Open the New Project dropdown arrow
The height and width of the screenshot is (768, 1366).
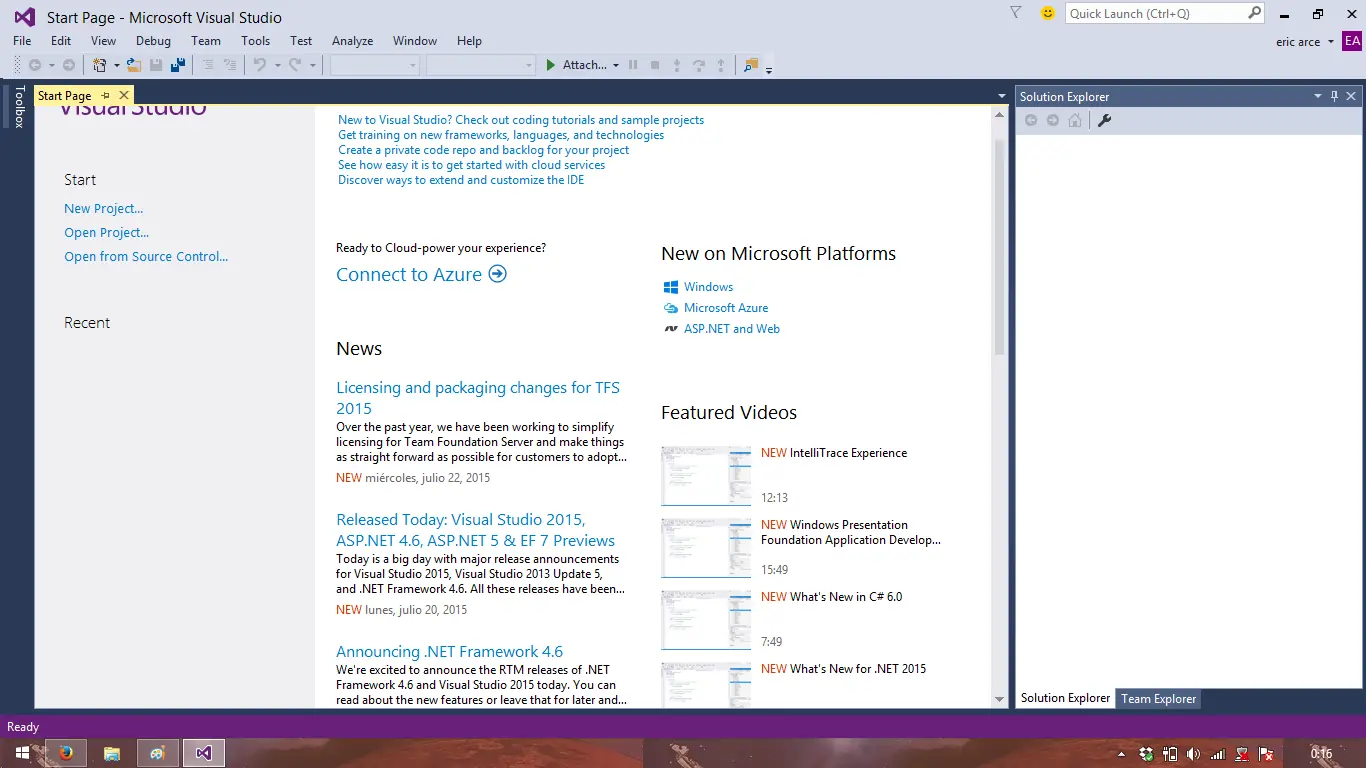tap(116, 65)
